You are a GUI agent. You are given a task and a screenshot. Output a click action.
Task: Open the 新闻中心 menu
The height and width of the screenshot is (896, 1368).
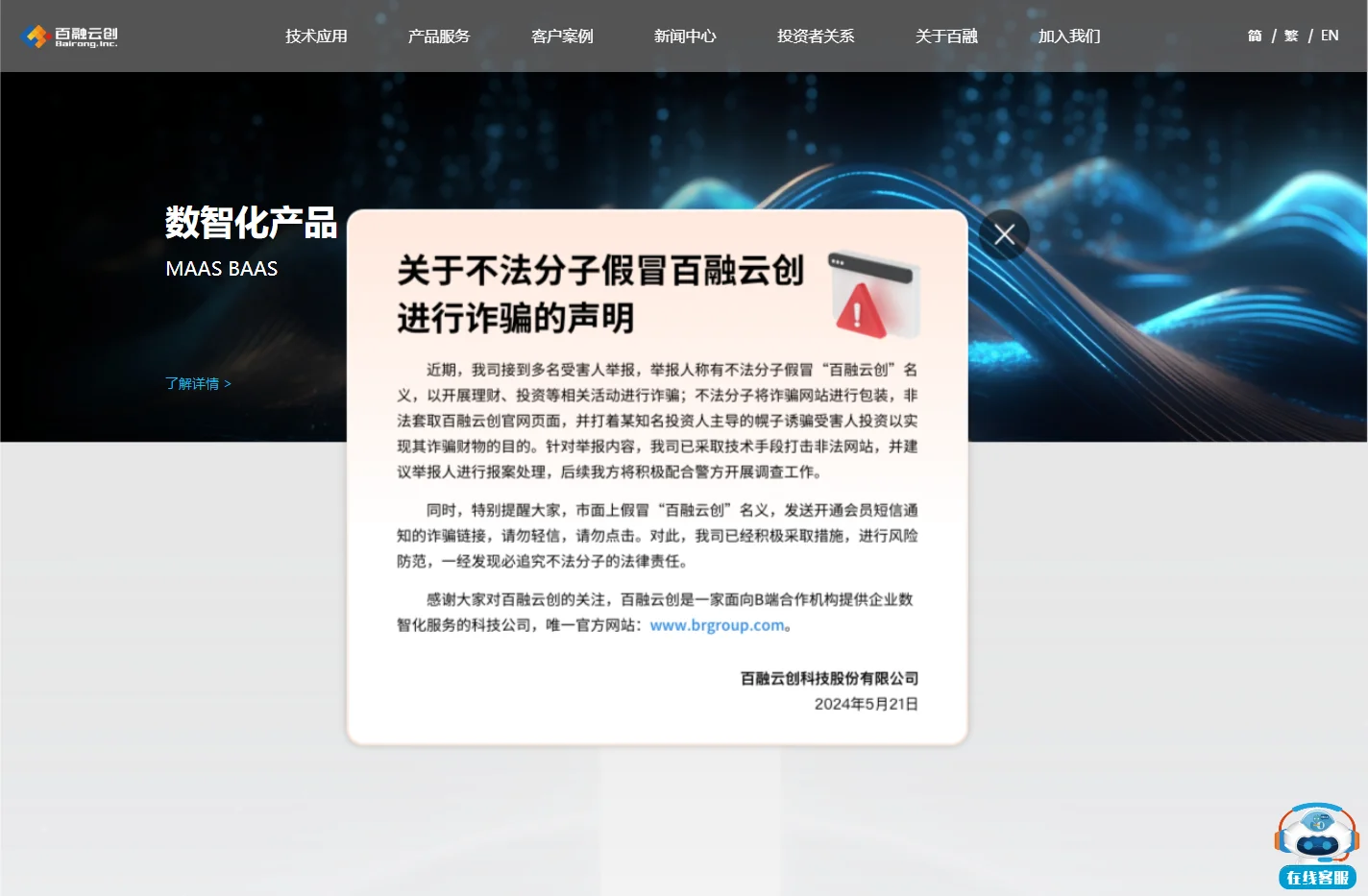click(x=685, y=36)
